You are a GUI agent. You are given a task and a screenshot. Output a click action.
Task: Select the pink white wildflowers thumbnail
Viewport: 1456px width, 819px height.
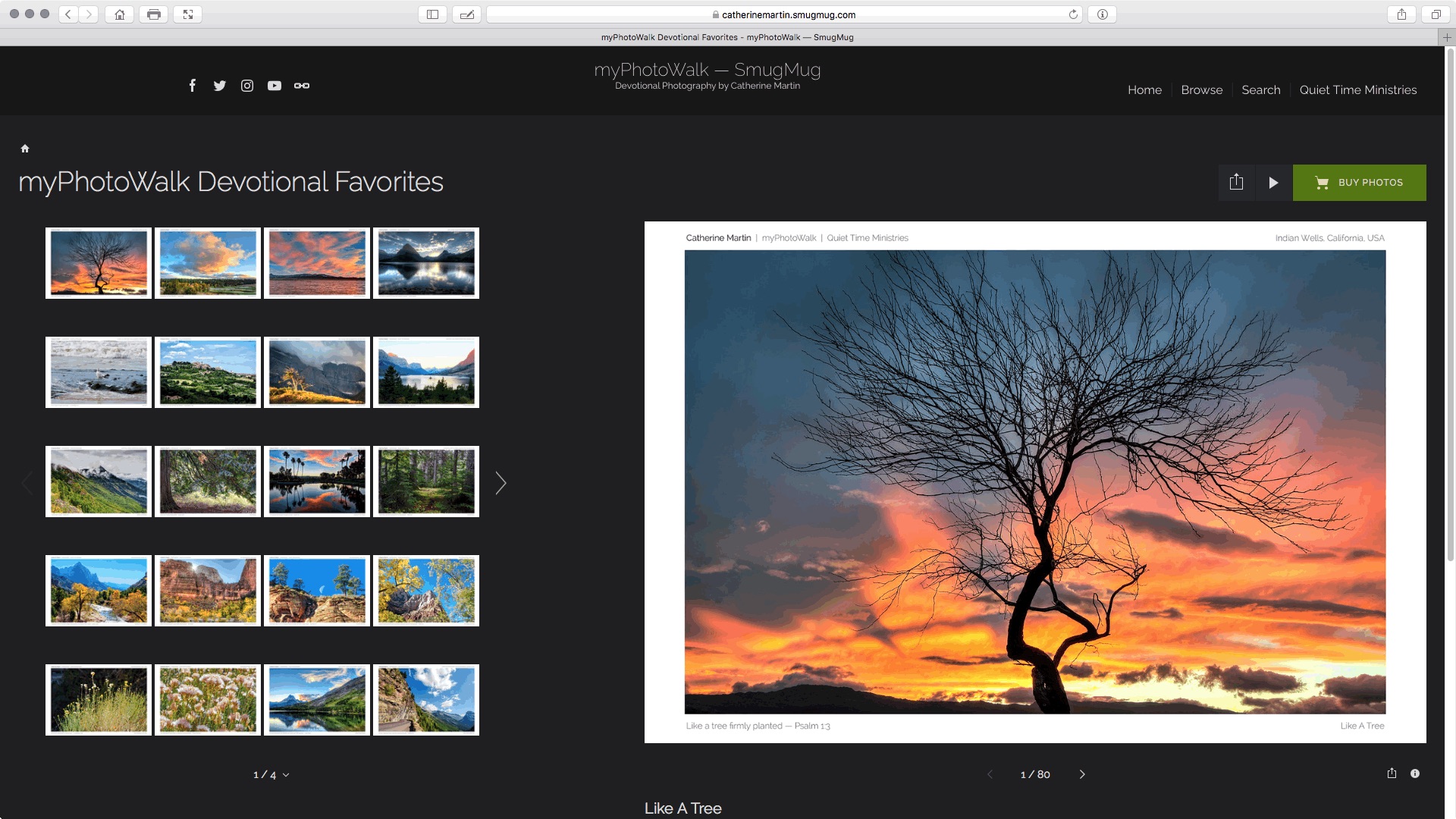click(208, 700)
